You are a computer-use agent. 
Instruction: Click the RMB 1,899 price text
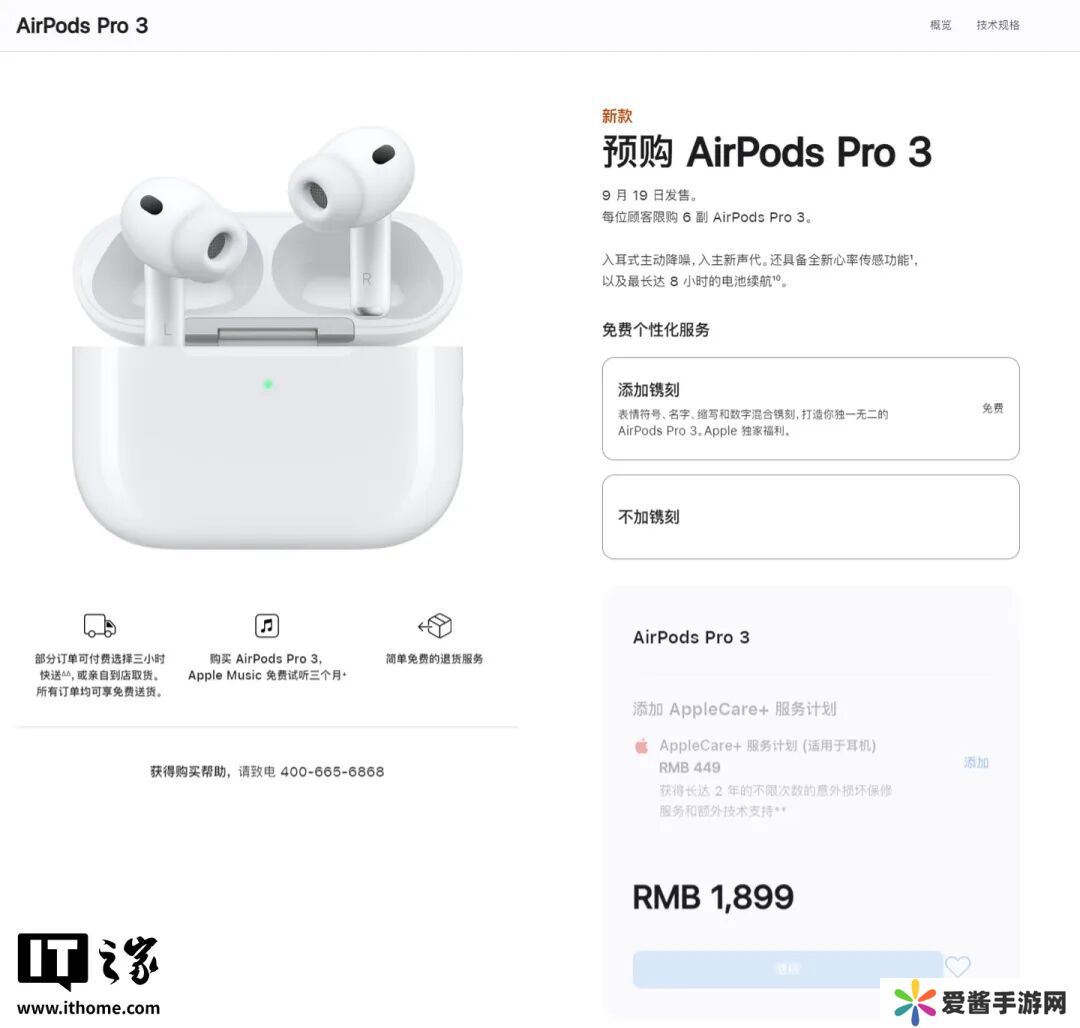tap(713, 897)
